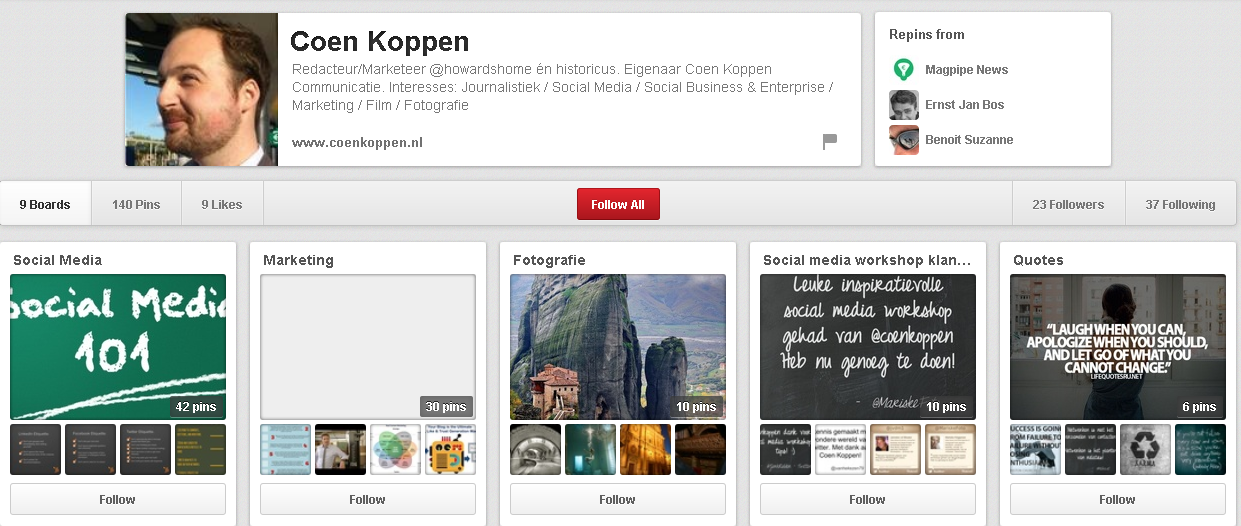The image size is (1241, 526).
Task: Open first small thumbnail in Marketing board
Action: click(x=285, y=449)
